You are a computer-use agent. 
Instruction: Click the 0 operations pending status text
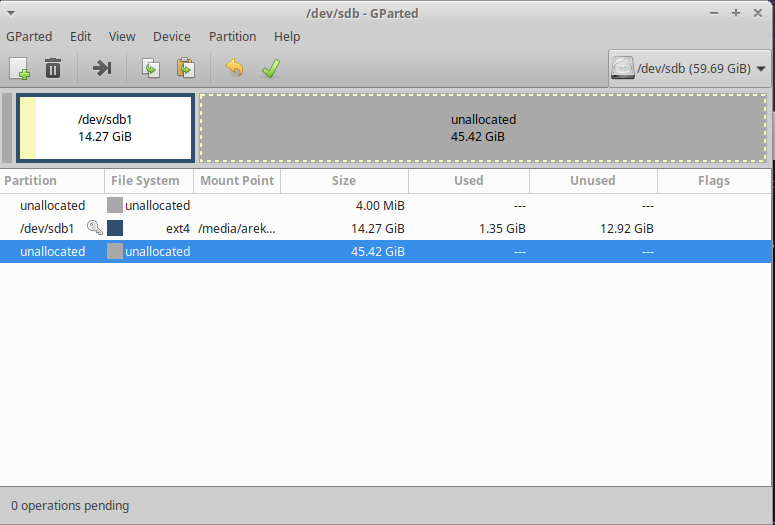pos(70,506)
